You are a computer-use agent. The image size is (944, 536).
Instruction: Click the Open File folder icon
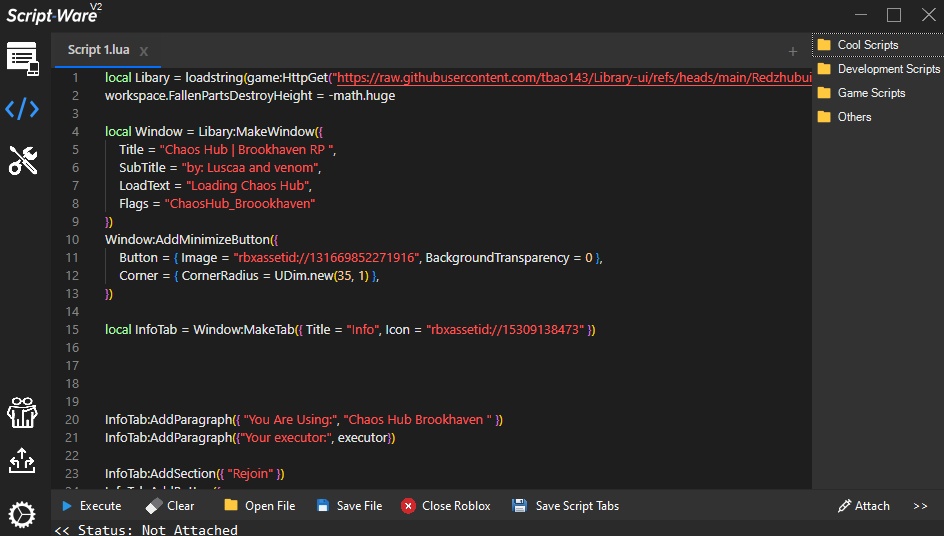coord(231,505)
